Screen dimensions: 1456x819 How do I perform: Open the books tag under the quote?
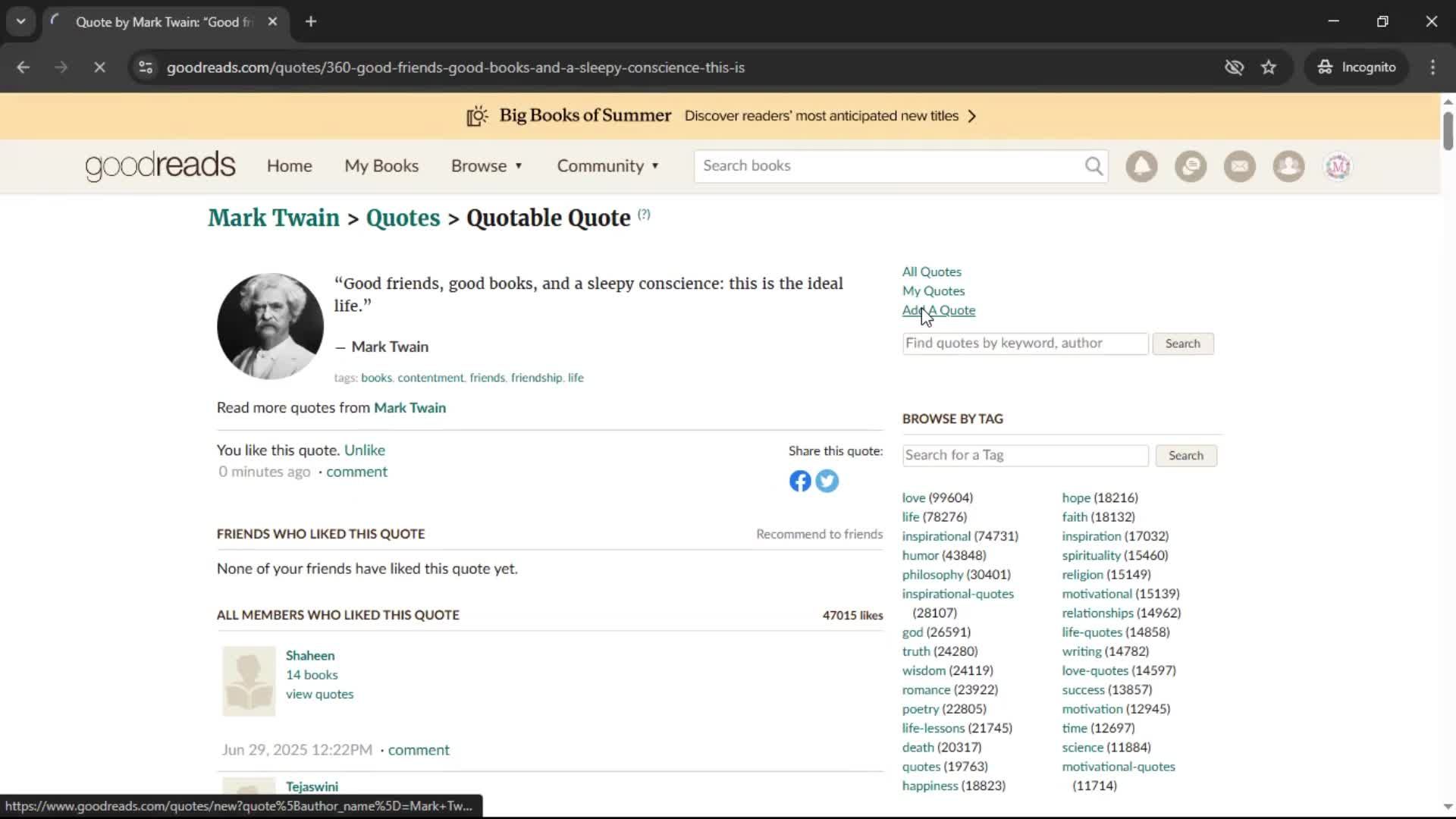[376, 378]
